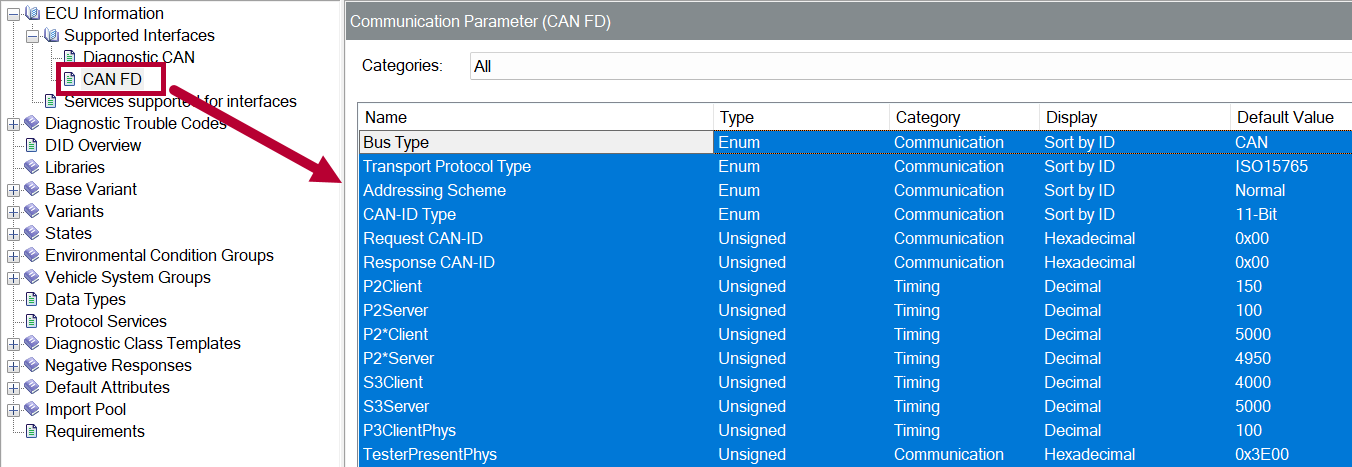1352x467 pixels.
Task: Click the ECU Information book icon
Action: (x=32, y=14)
